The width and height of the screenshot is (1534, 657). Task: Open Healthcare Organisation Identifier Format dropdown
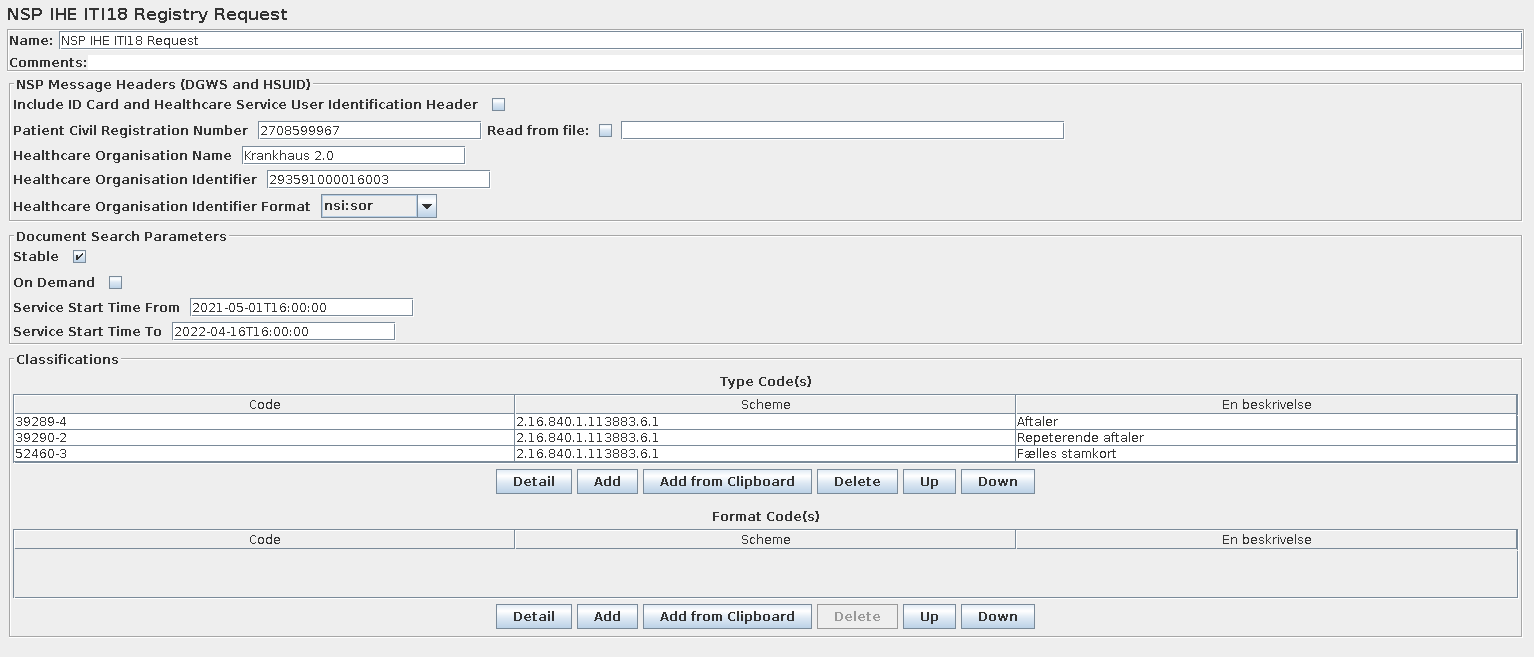click(x=426, y=206)
